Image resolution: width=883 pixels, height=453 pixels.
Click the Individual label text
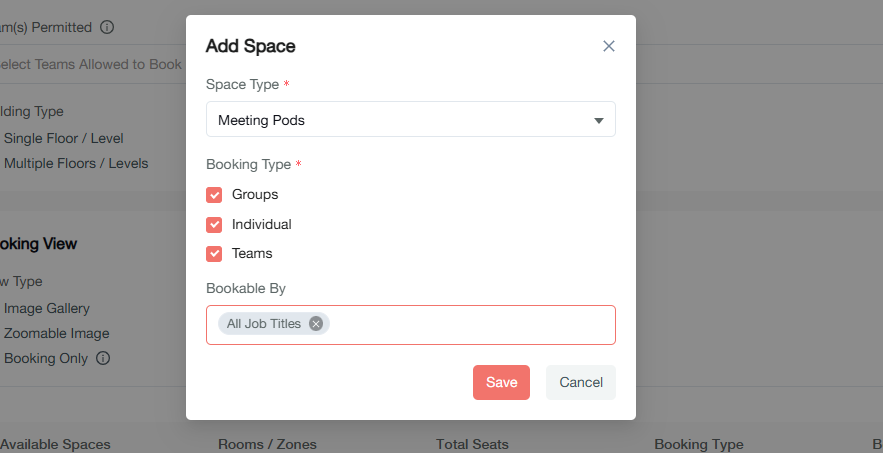(x=262, y=225)
